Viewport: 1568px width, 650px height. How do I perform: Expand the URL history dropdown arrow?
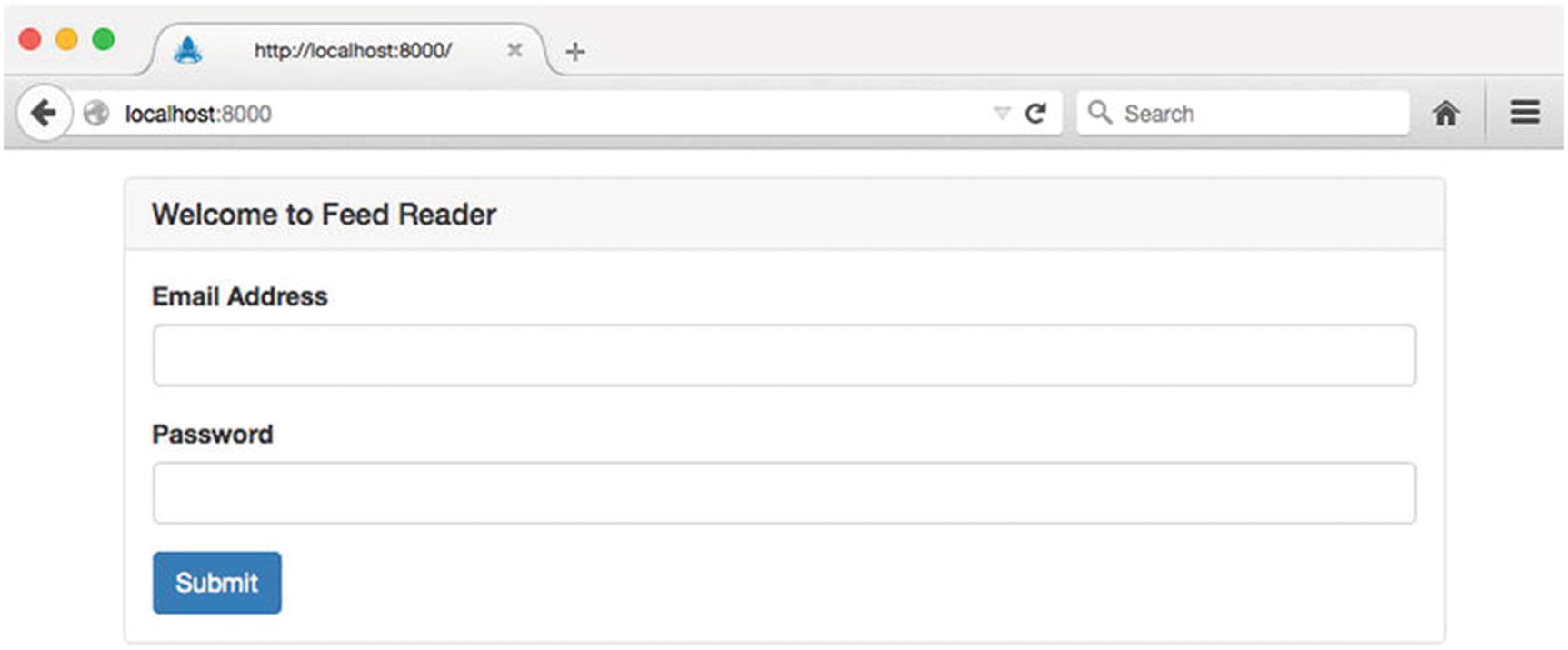pos(1002,114)
